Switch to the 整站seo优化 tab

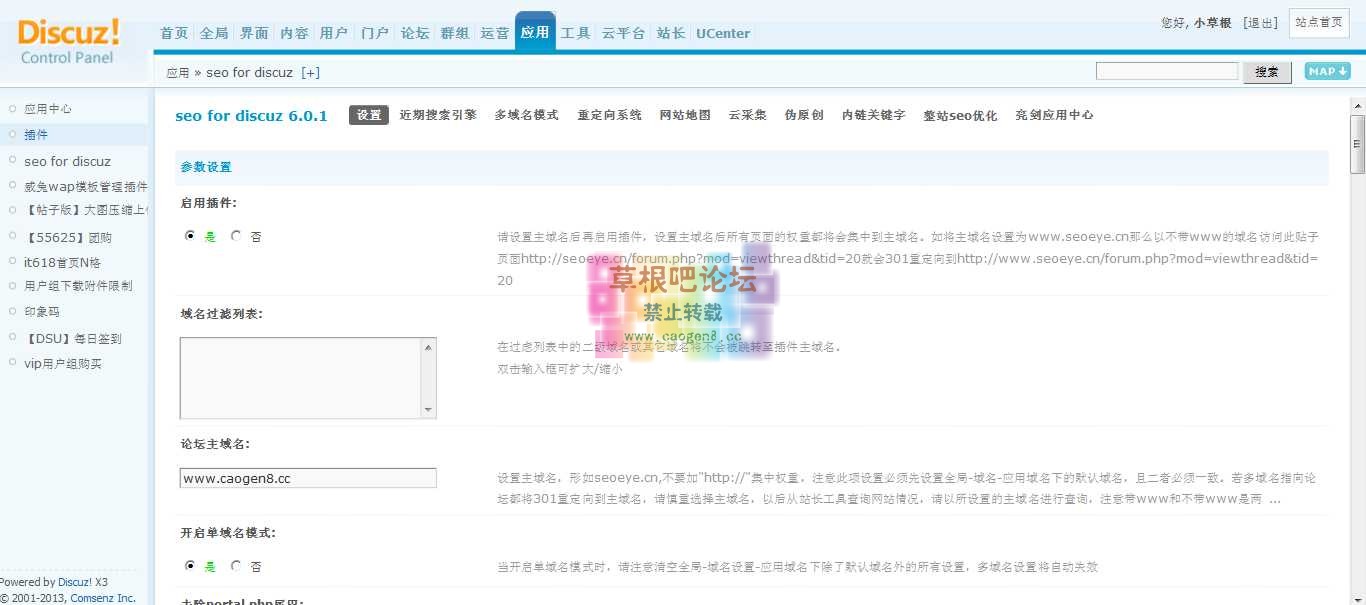960,115
